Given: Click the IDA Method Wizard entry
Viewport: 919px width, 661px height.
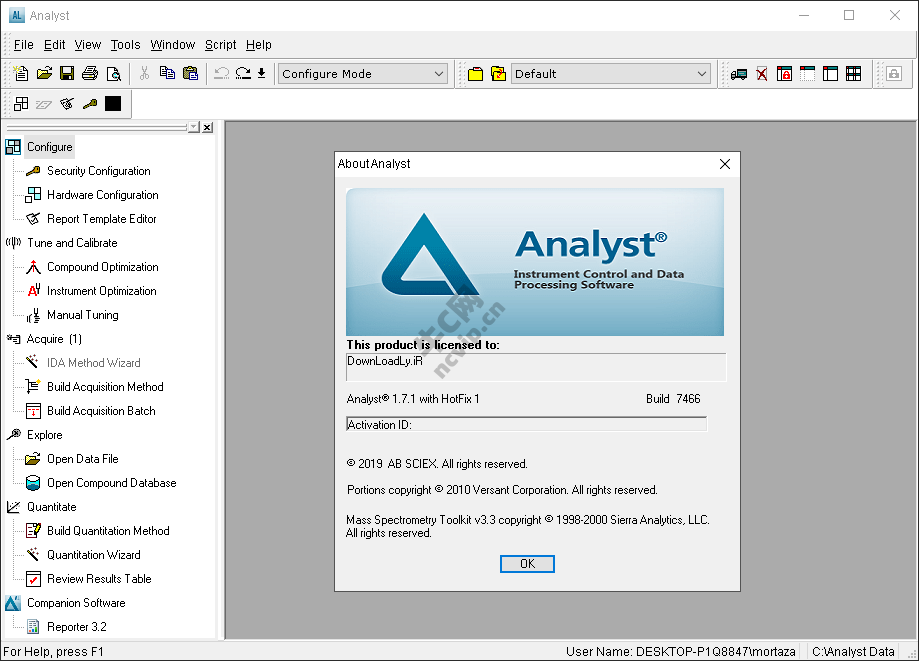Looking at the screenshot, I should [94, 363].
